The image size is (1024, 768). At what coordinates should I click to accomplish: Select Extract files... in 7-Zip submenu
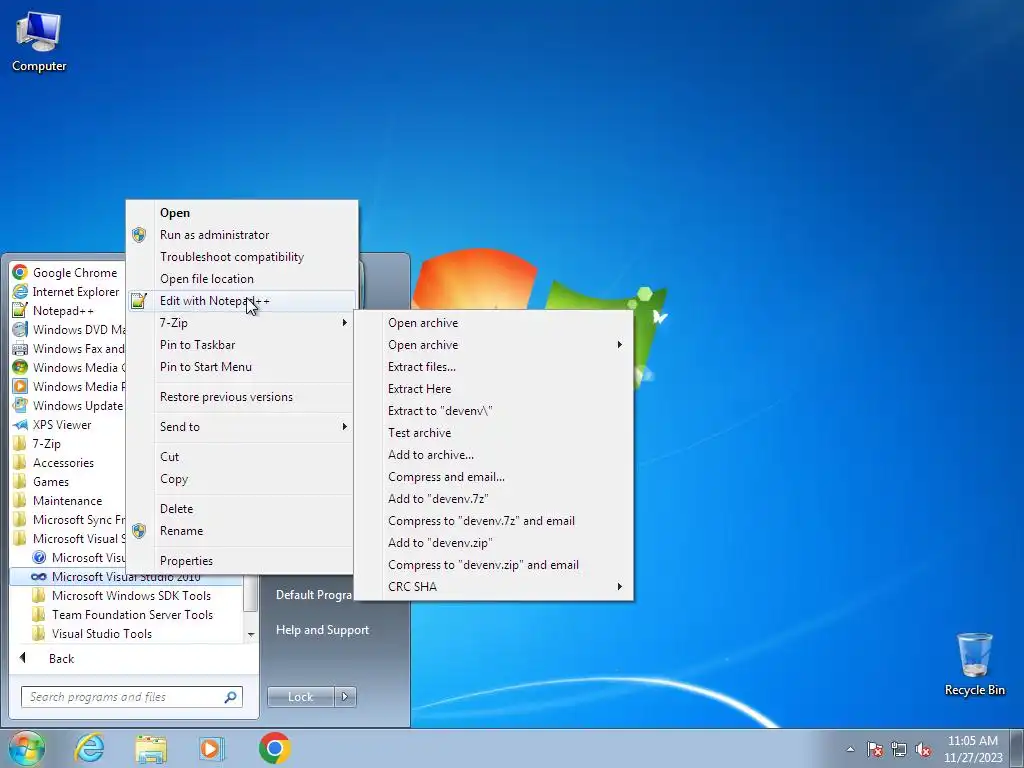pos(494,367)
